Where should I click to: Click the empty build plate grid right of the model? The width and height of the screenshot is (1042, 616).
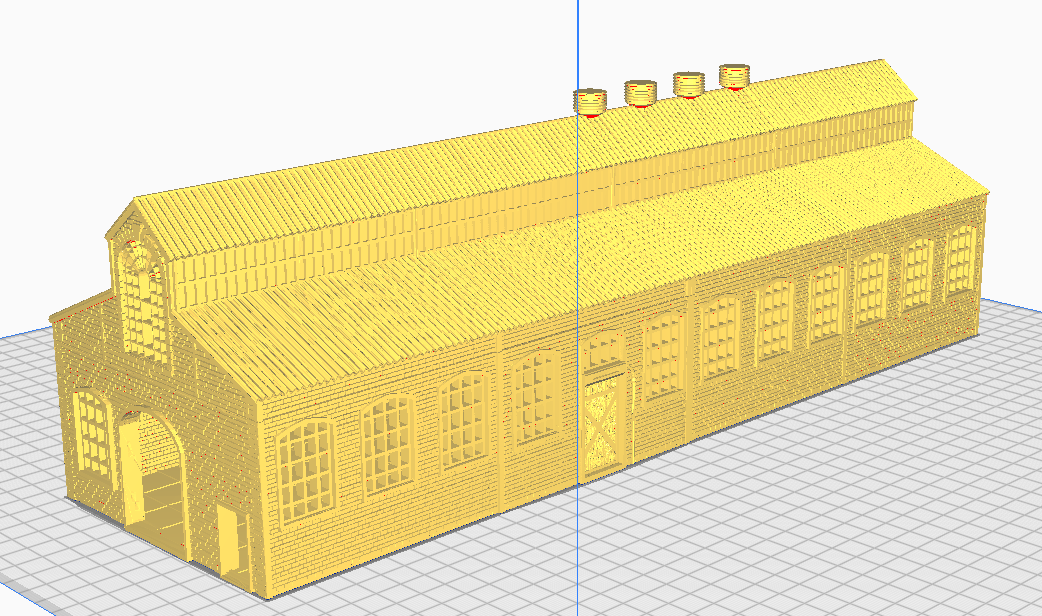click(x=900, y=450)
